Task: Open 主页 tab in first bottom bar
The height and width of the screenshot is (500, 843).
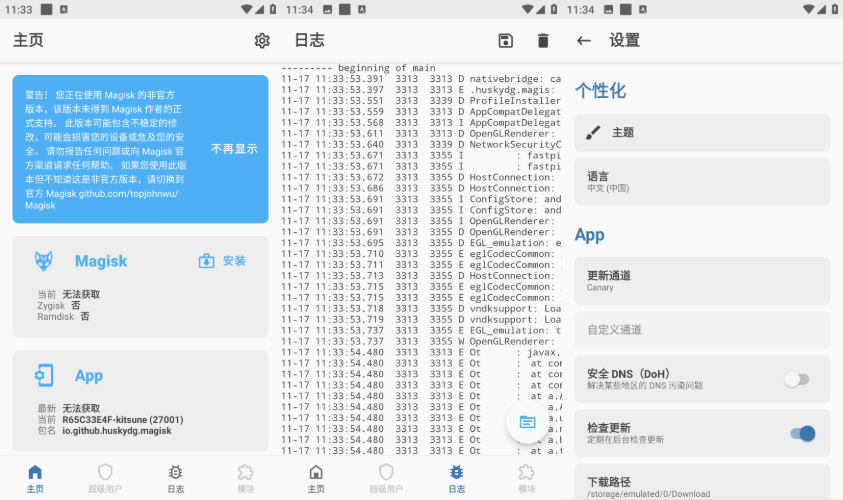Action: tap(35, 478)
